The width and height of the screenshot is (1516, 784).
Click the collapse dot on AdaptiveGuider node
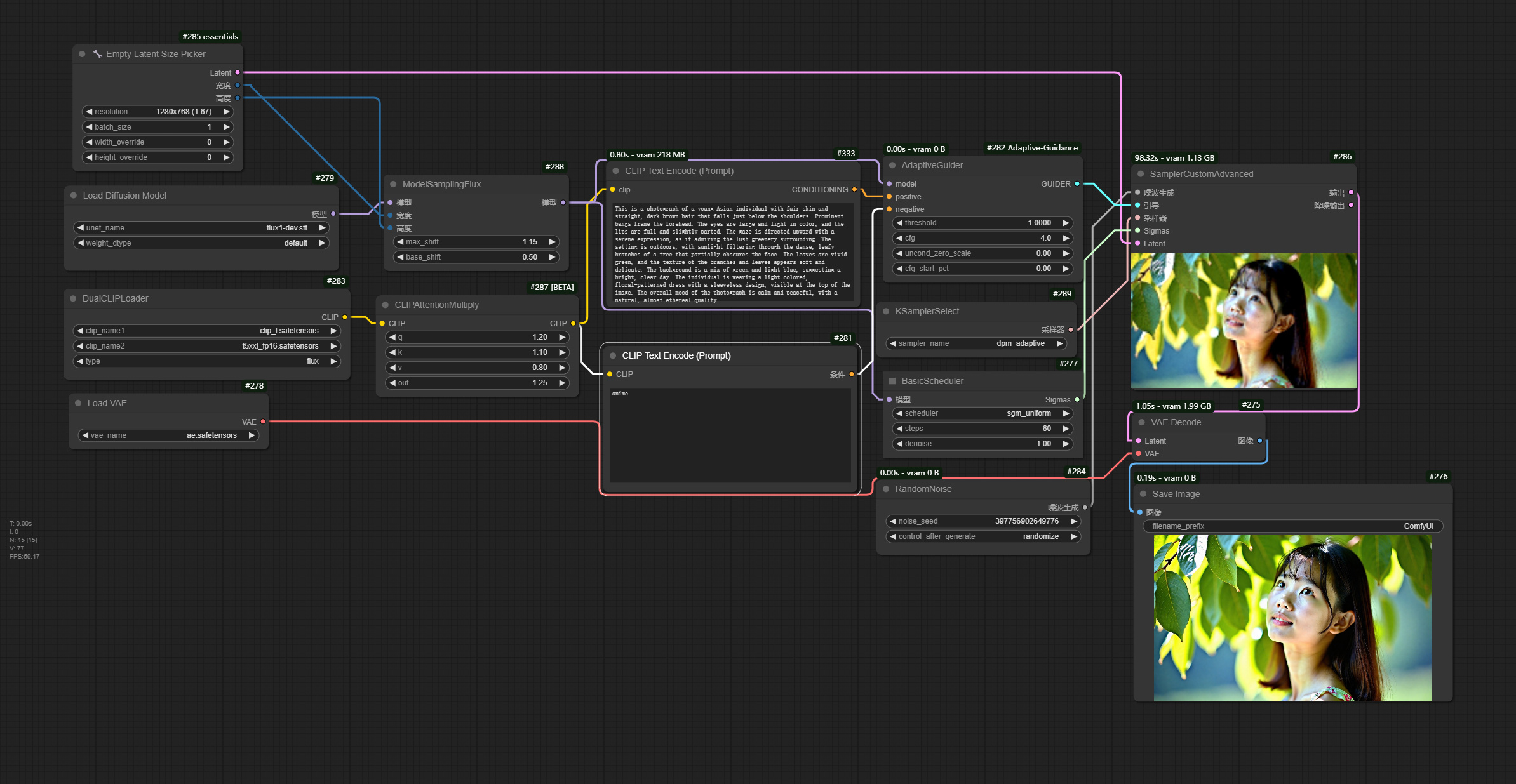[892, 165]
